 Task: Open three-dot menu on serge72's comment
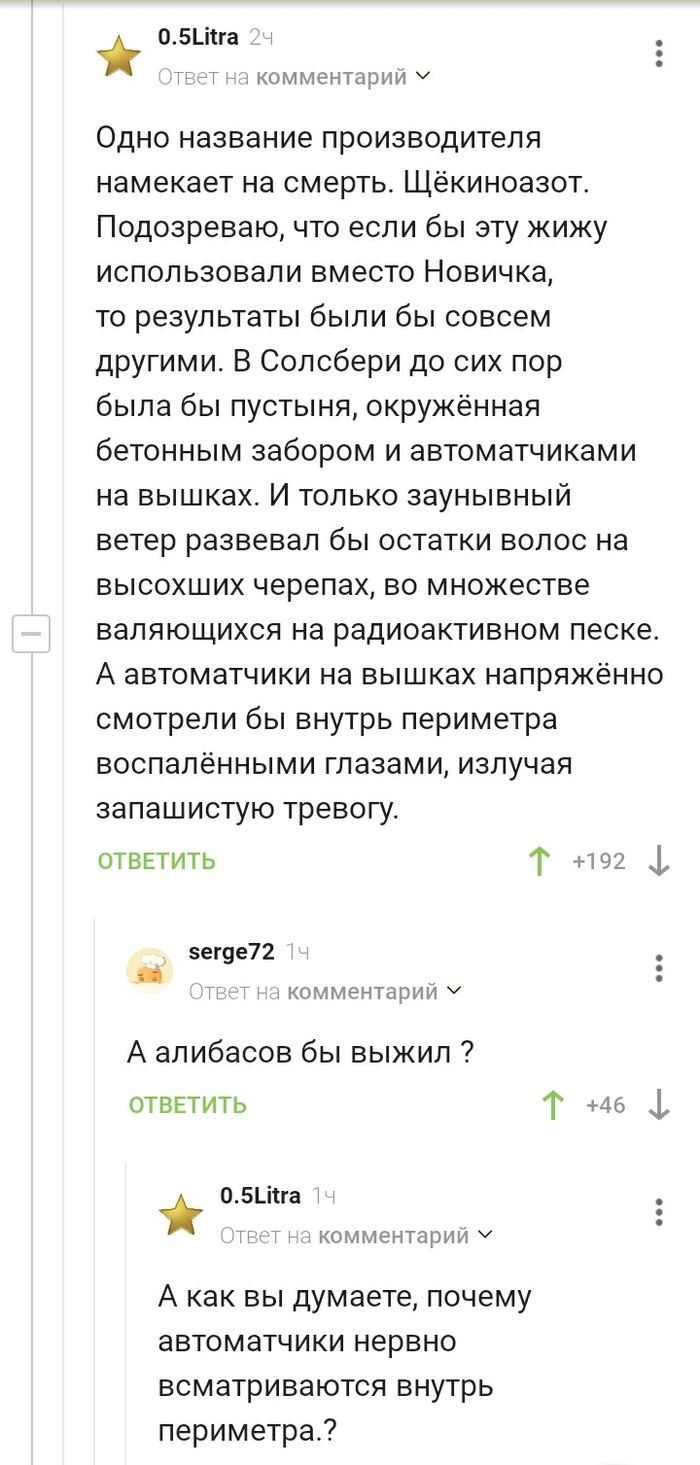(x=659, y=968)
